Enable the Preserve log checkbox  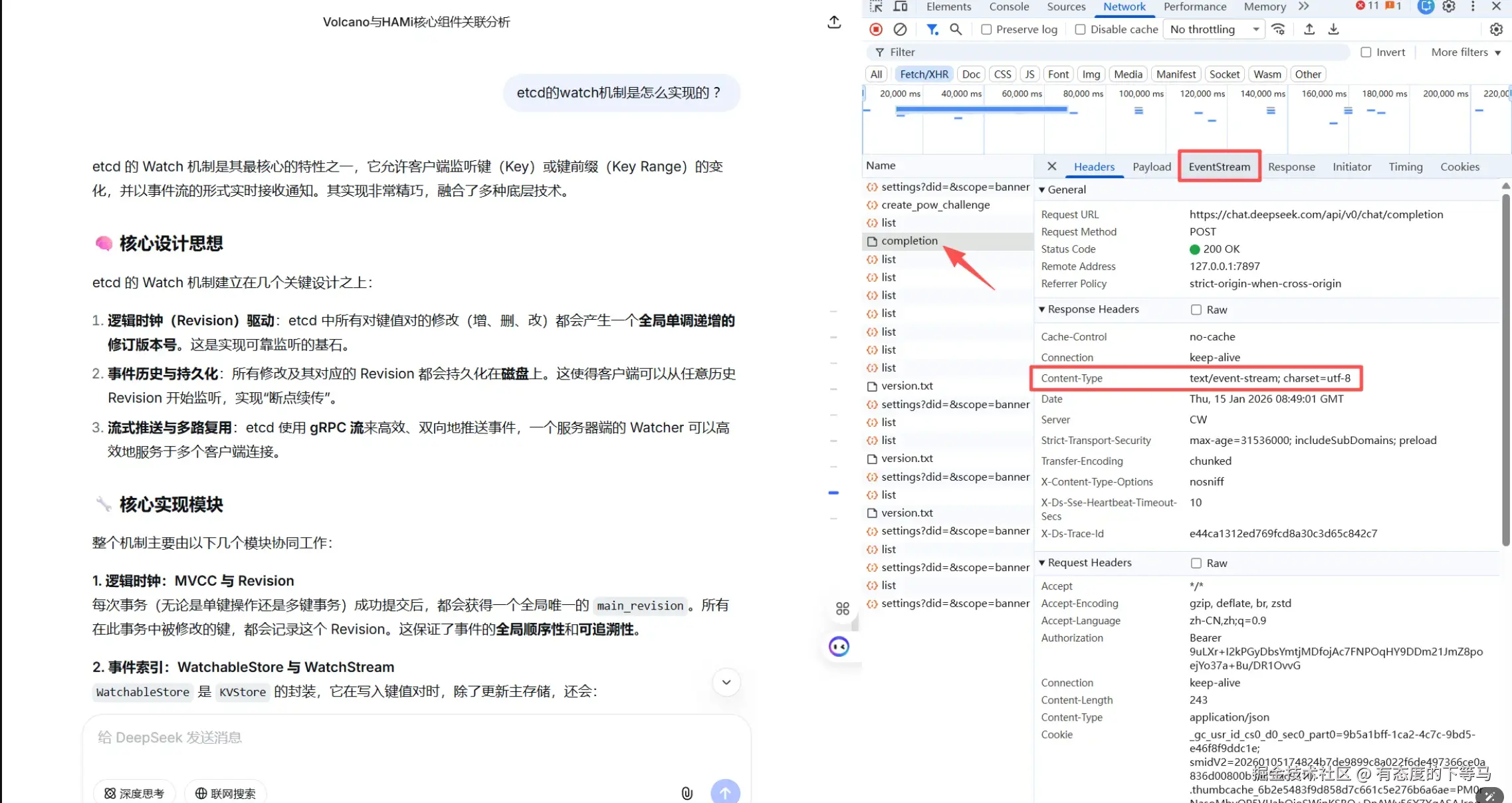(x=986, y=29)
